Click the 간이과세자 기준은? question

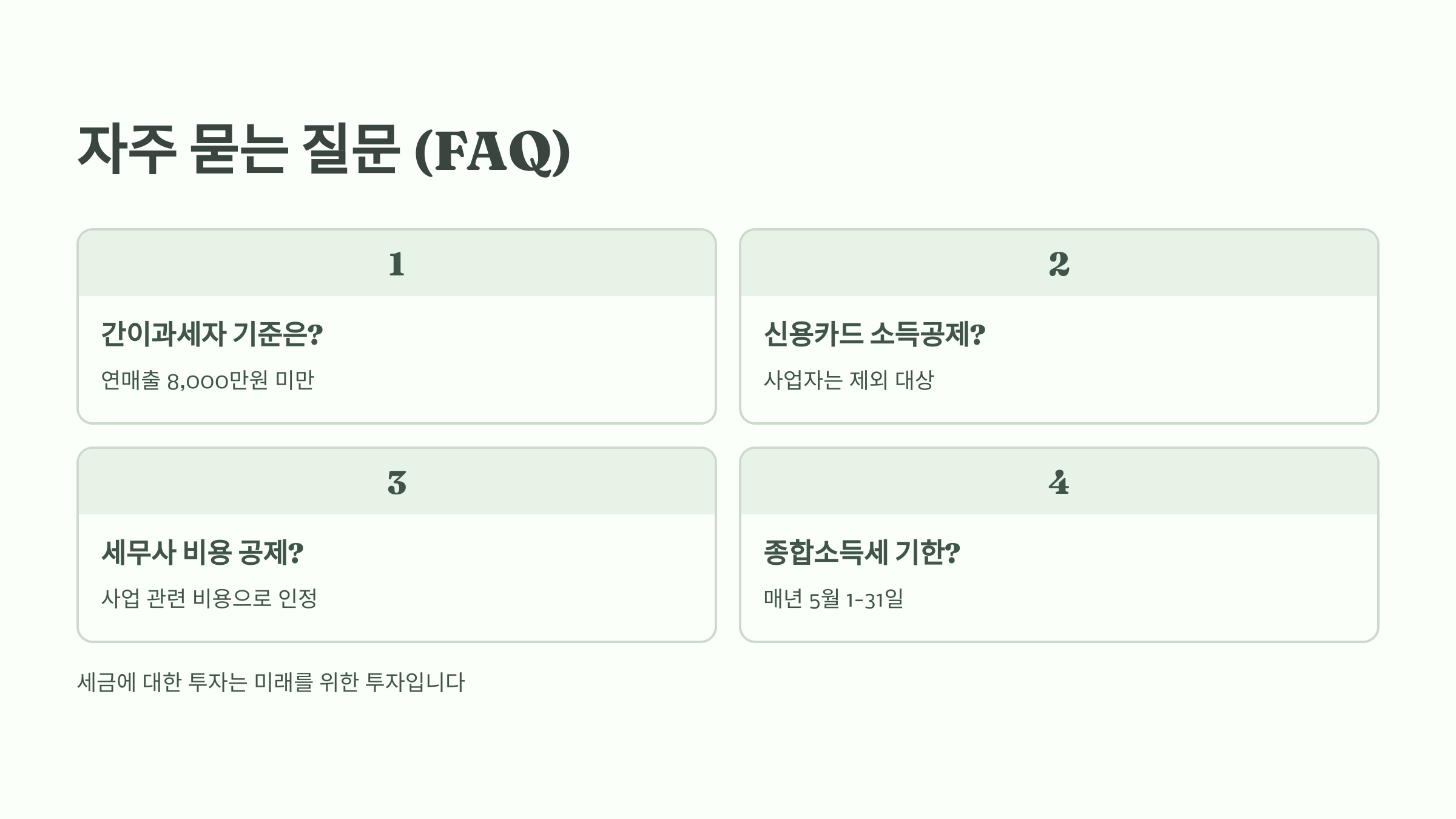(x=212, y=334)
